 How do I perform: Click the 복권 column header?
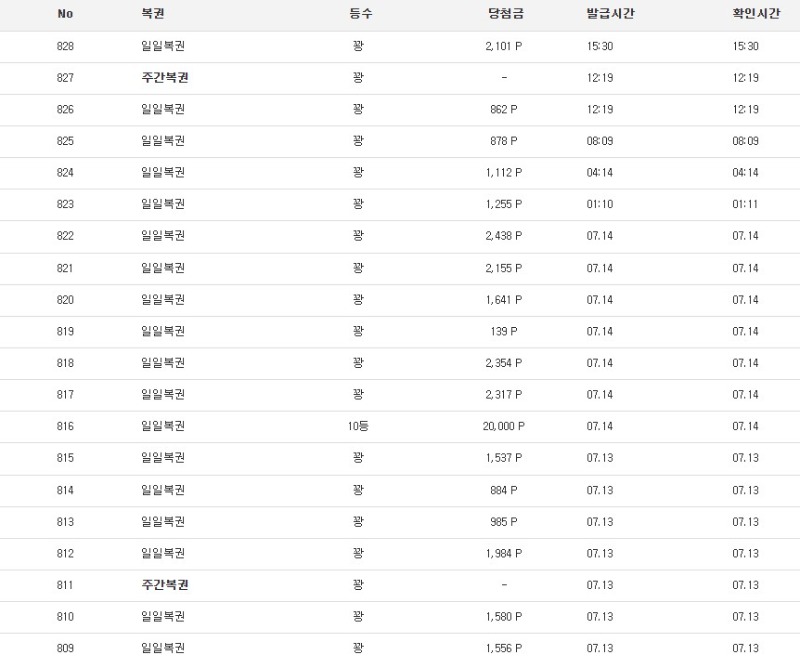point(153,14)
